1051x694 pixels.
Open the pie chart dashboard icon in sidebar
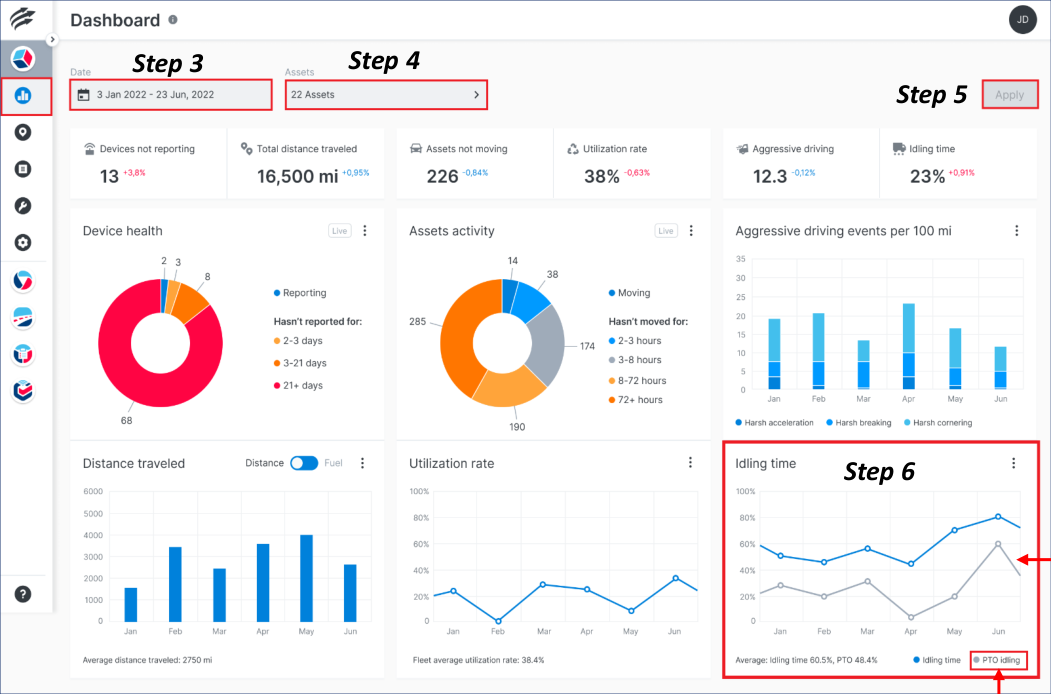[x=23, y=58]
